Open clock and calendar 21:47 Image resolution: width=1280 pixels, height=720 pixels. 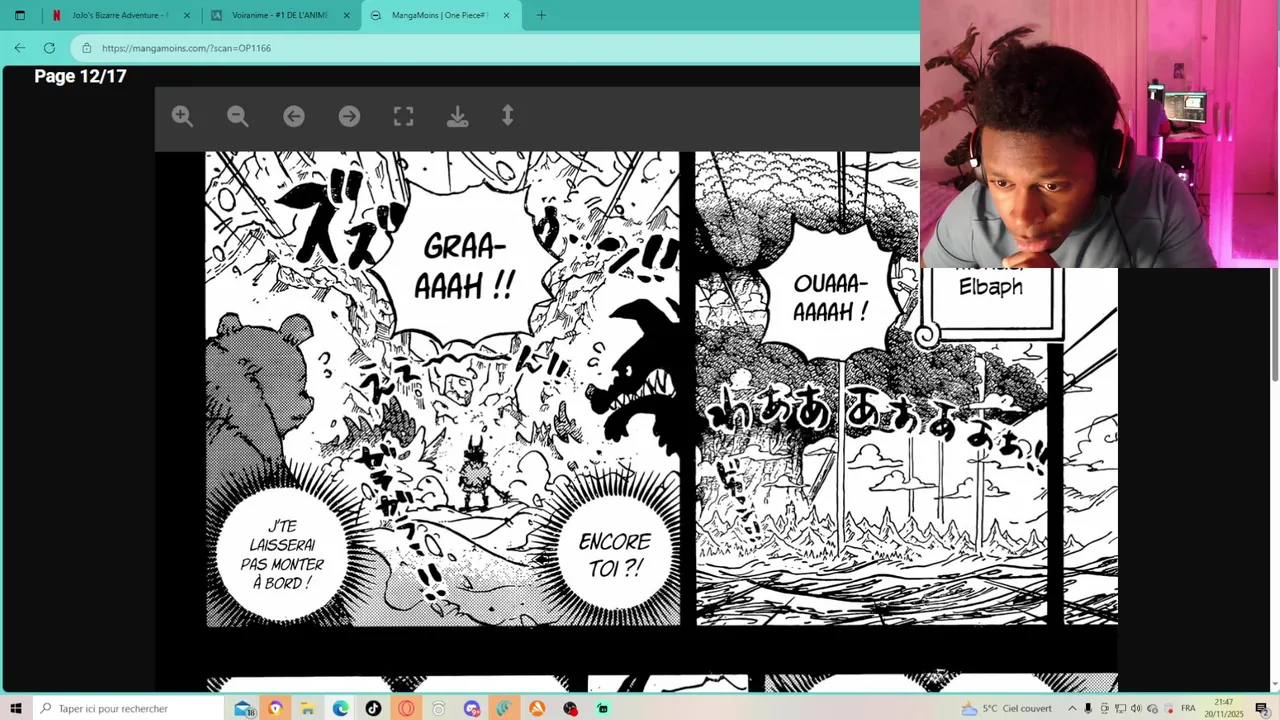1224,708
